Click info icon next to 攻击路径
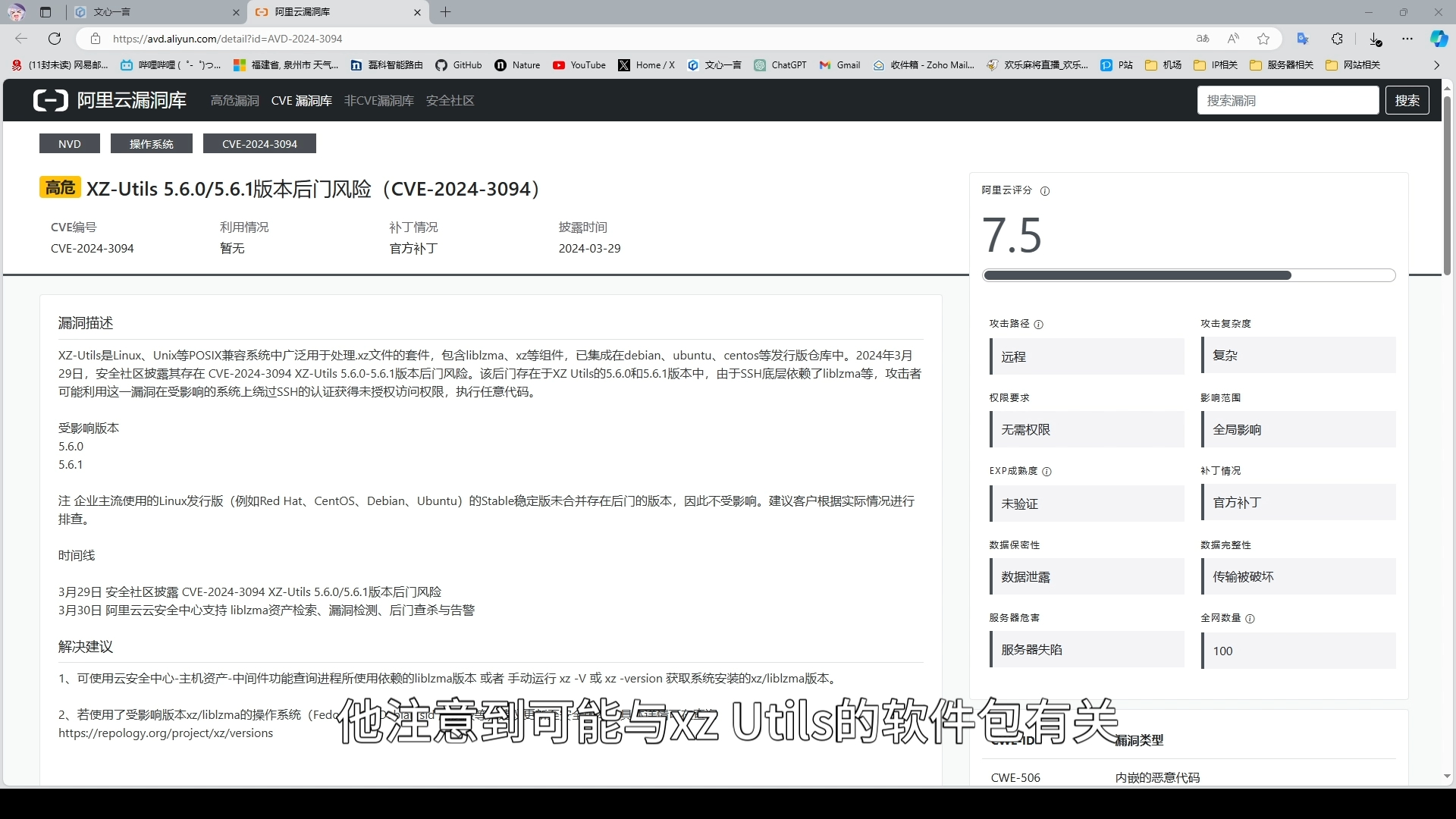This screenshot has width=1456, height=819. click(x=1039, y=325)
